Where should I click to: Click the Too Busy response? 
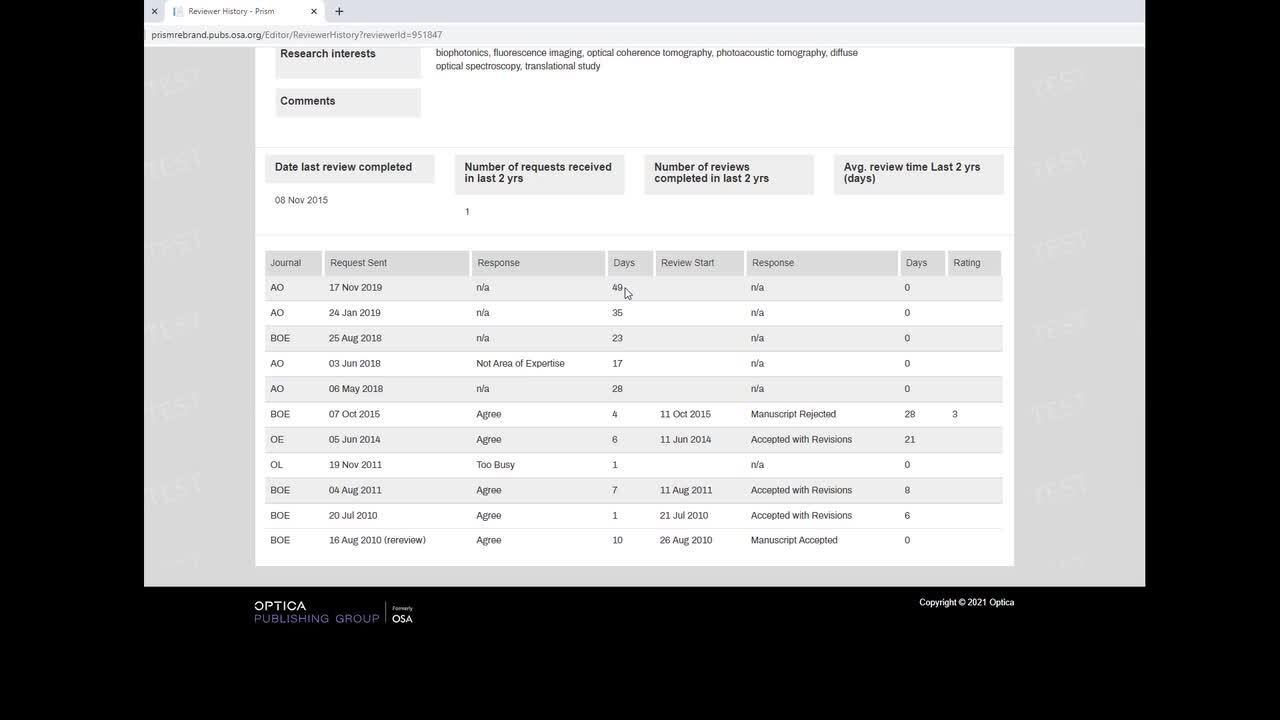[495, 465]
